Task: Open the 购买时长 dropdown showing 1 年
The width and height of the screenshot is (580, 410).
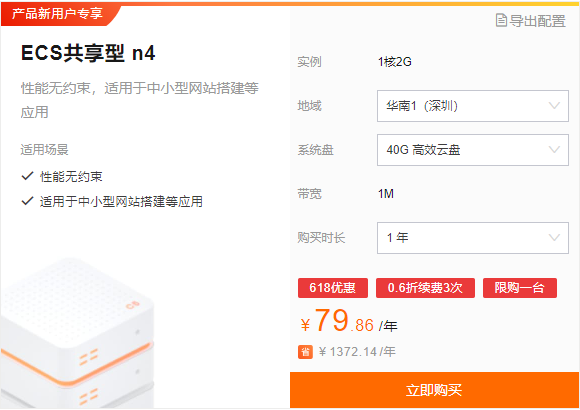Action: click(473, 238)
